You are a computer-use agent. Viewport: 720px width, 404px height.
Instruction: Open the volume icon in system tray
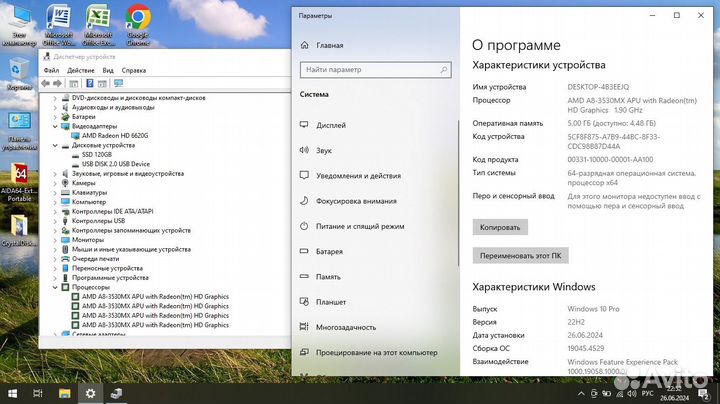[632, 393]
